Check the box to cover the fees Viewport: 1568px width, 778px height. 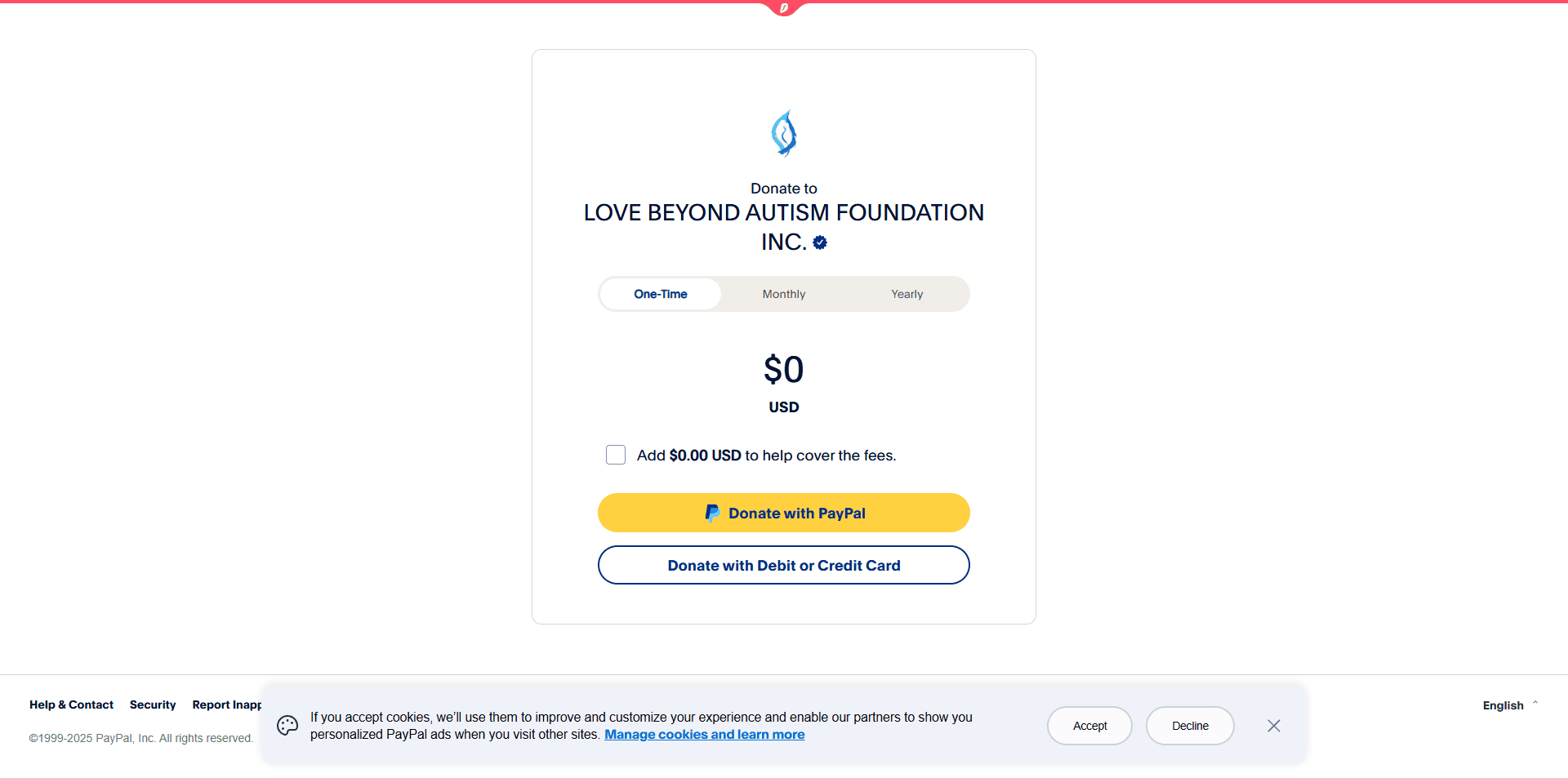(616, 455)
